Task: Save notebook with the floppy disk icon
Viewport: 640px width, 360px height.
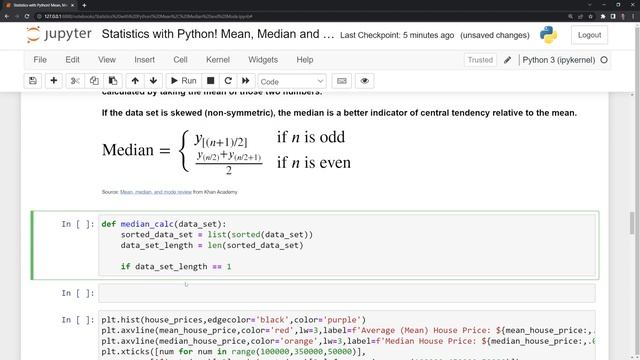Action: click(33, 81)
